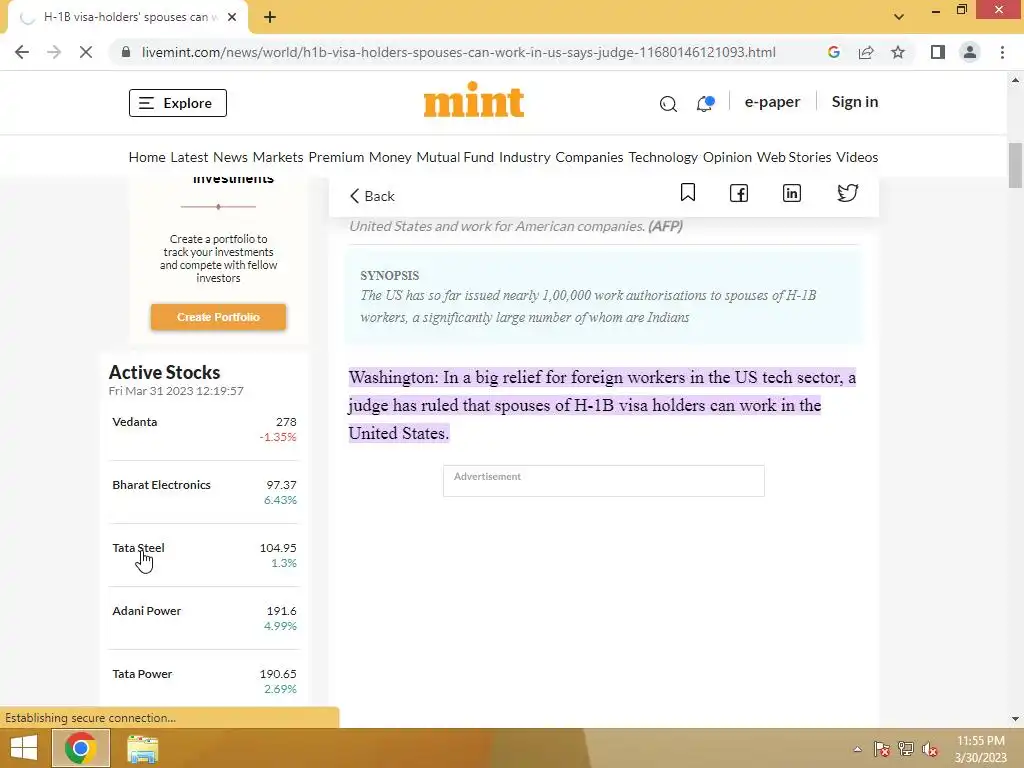The image size is (1024, 768).
Task: Click the SYNOPSIS text block
Action: [x=603, y=297]
